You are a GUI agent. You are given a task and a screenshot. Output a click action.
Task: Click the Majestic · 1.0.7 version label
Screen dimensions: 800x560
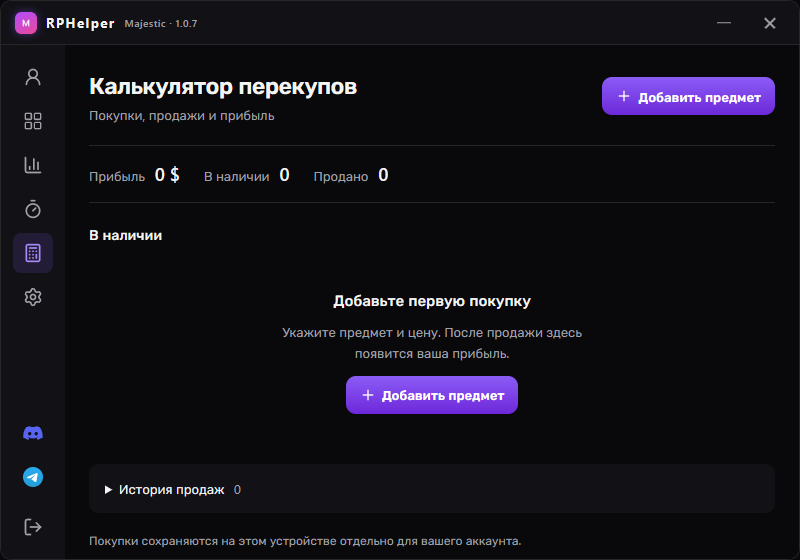tap(161, 23)
